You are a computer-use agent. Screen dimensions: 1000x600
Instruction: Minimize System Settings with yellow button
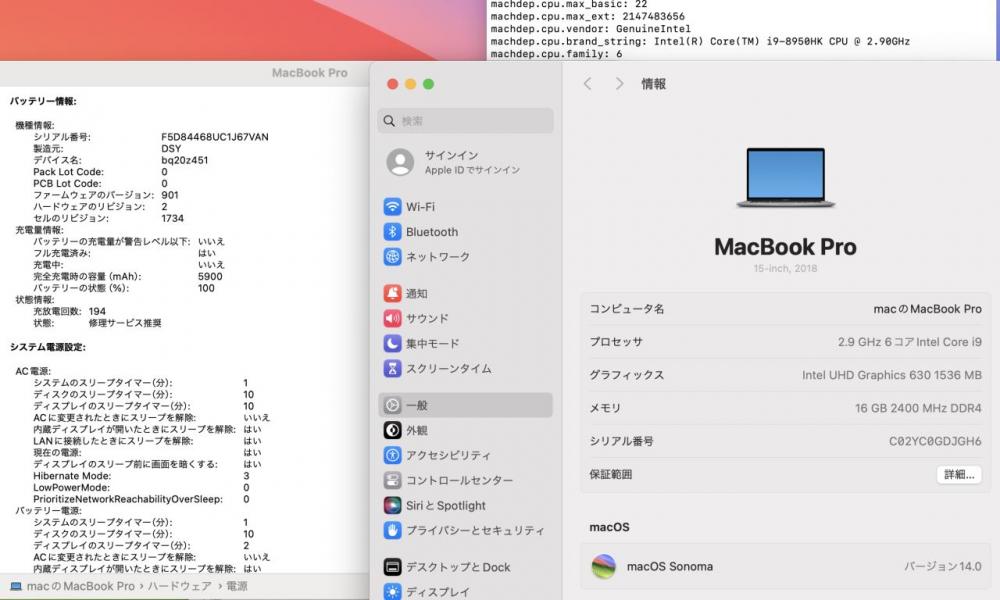click(411, 84)
